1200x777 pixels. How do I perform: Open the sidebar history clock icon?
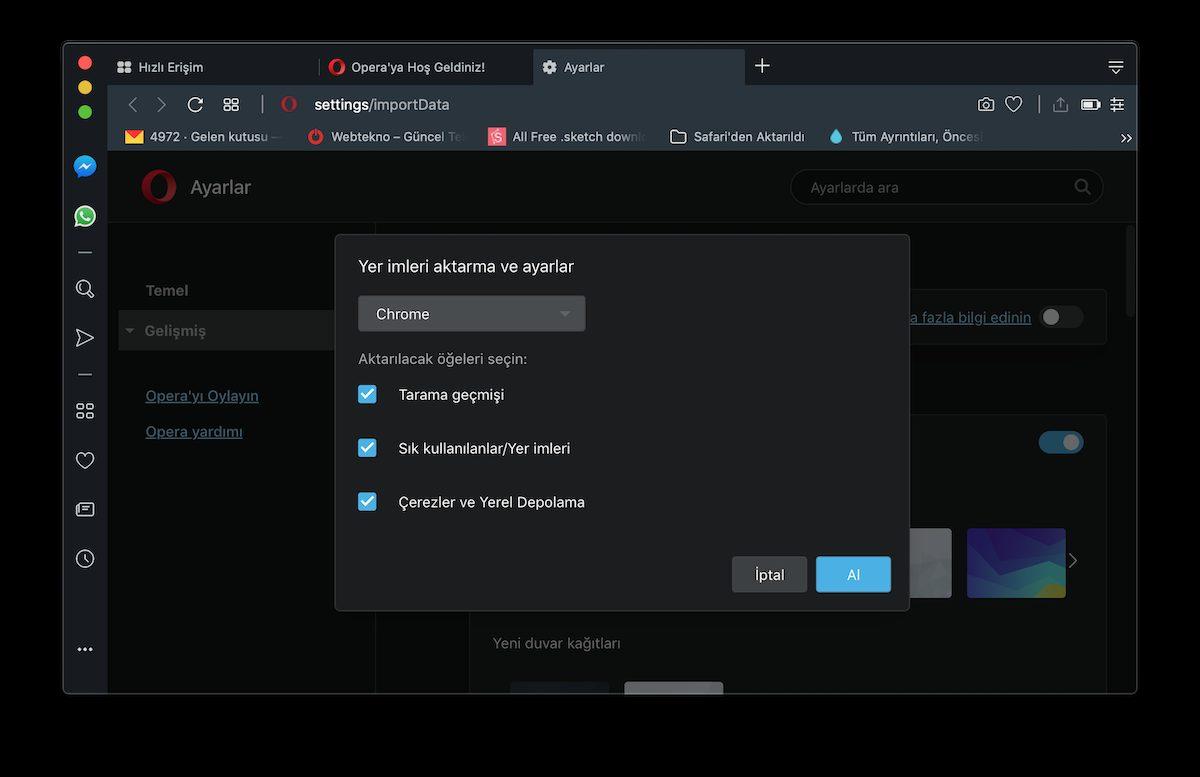click(x=85, y=559)
